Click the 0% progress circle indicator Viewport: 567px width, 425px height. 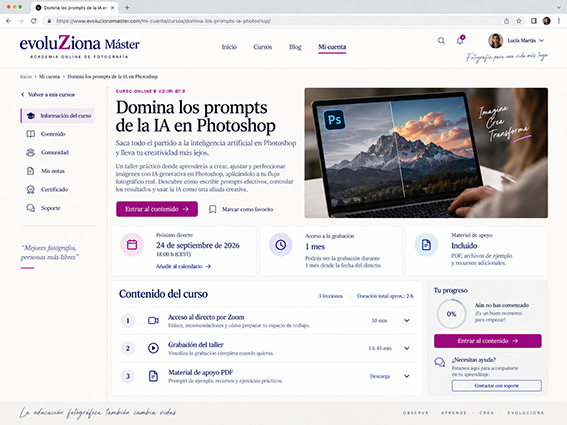click(x=451, y=314)
